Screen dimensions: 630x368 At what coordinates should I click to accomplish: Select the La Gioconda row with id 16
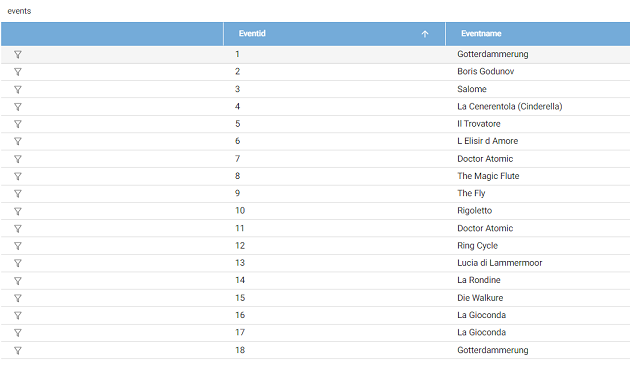click(315, 315)
